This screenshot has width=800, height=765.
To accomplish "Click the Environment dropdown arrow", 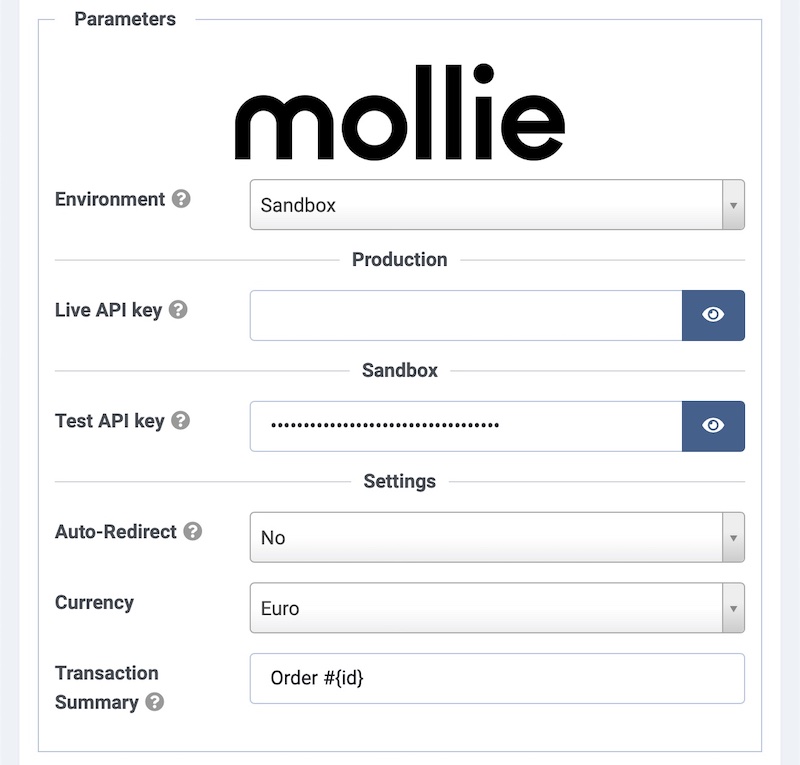I will pyautogui.click(x=733, y=205).
